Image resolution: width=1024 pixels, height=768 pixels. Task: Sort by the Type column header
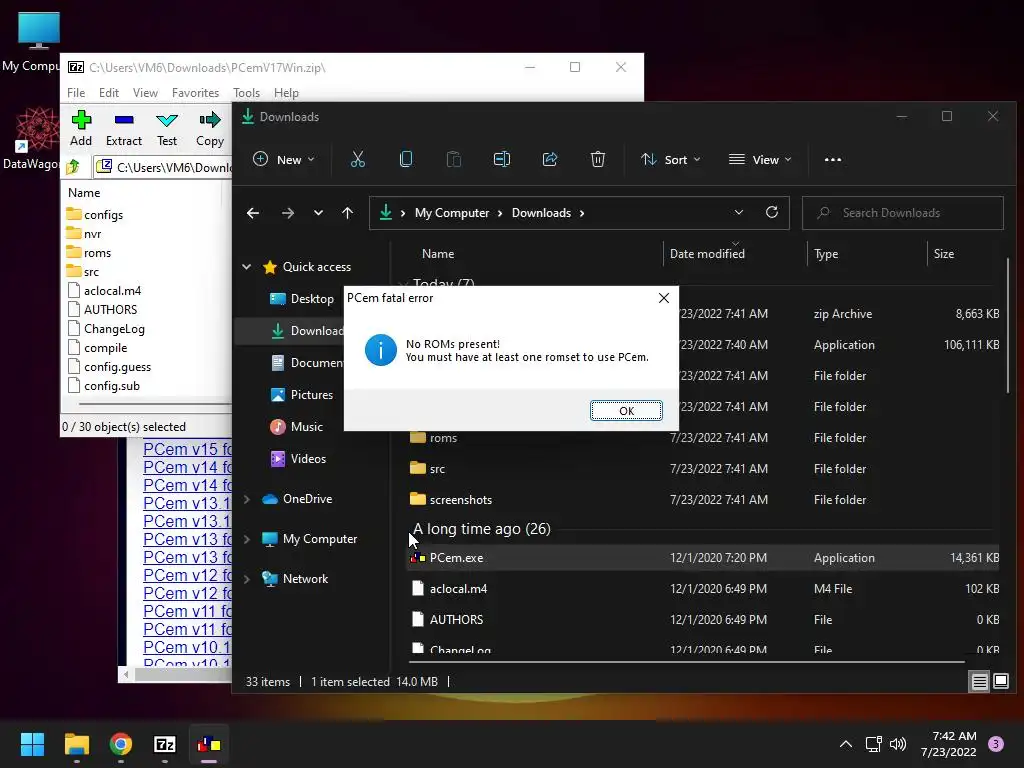pyautogui.click(x=826, y=253)
